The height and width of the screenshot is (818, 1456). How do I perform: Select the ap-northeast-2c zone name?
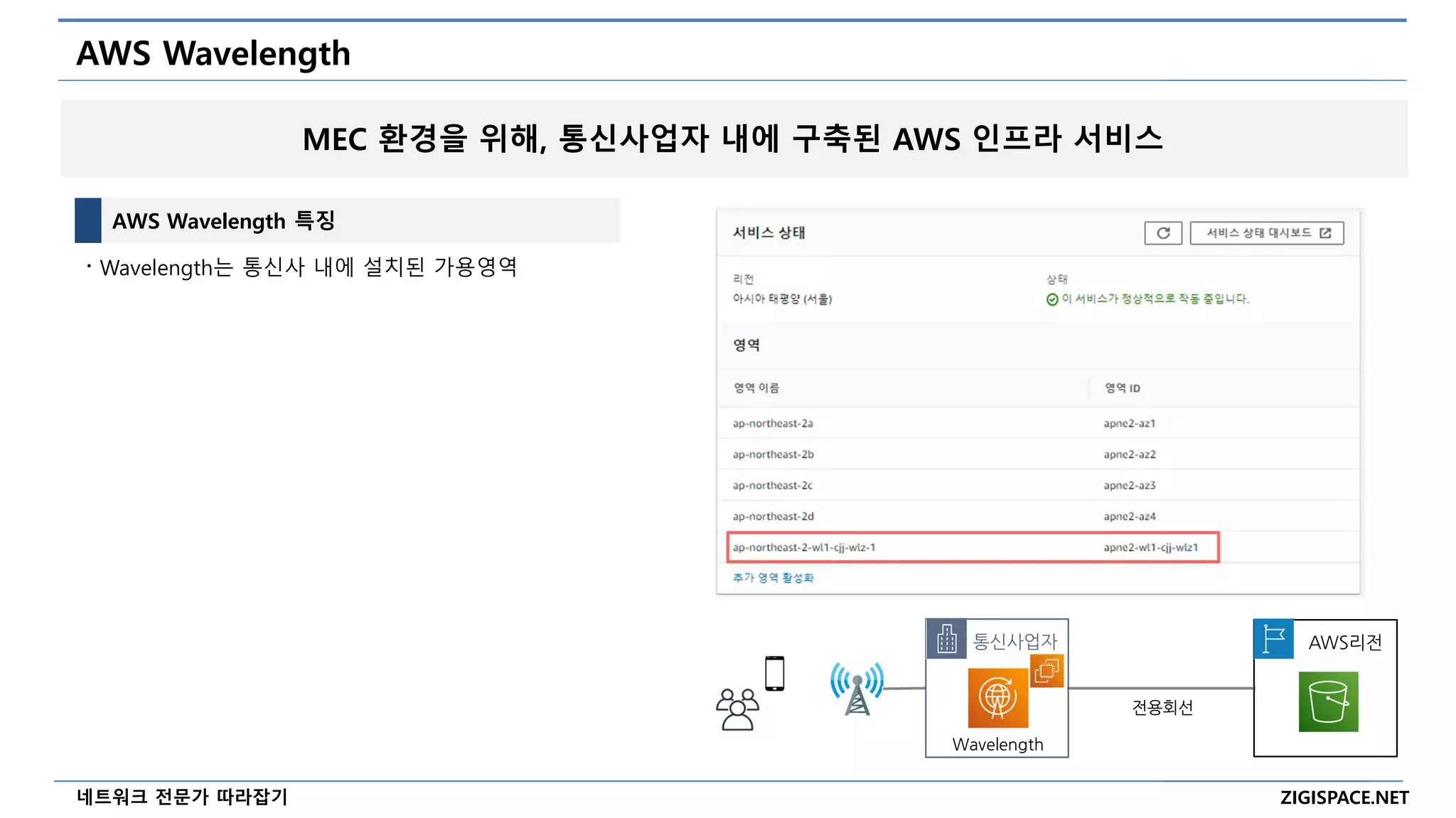pos(773,485)
